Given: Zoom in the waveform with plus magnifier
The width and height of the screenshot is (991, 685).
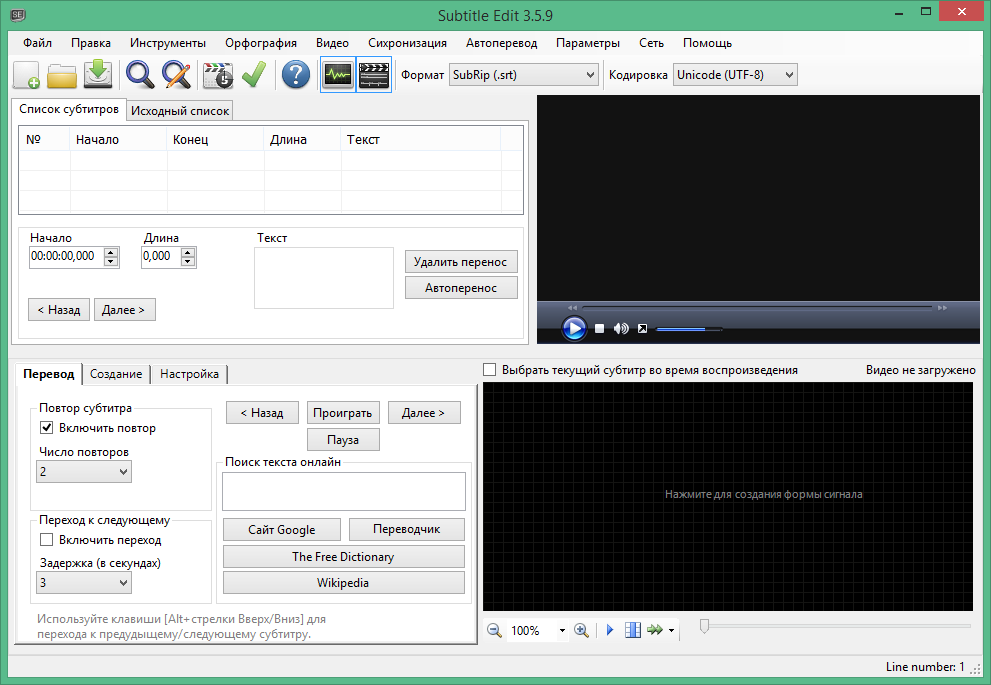Looking at the screenshot, I should (x=581, y=631).
